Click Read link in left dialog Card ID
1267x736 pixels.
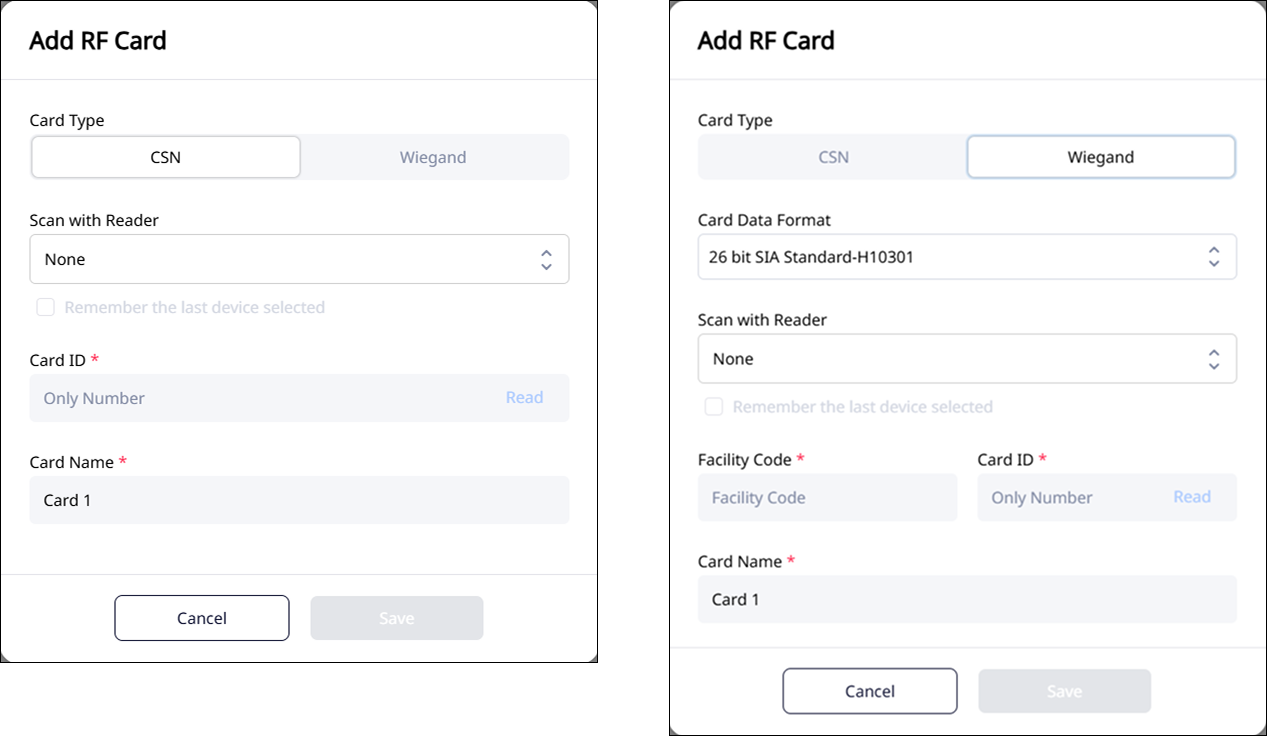pos(524,398)
